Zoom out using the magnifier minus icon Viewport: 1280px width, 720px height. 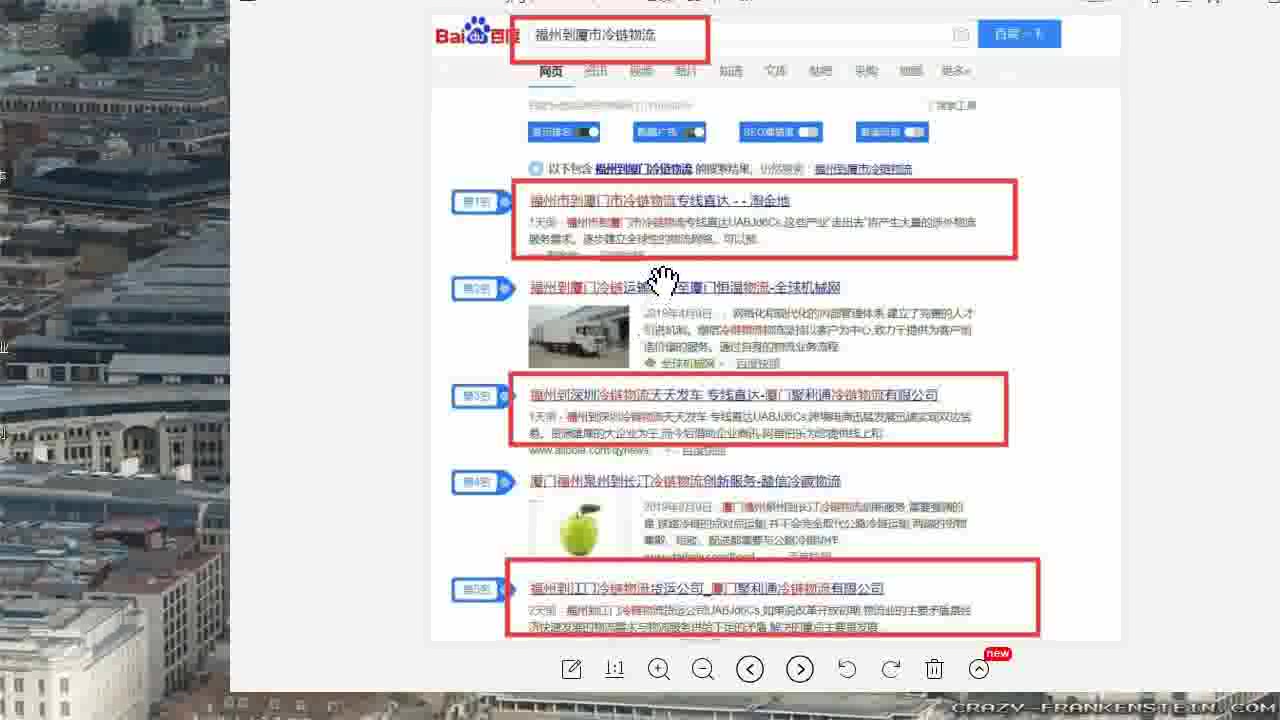pos(703,669)
